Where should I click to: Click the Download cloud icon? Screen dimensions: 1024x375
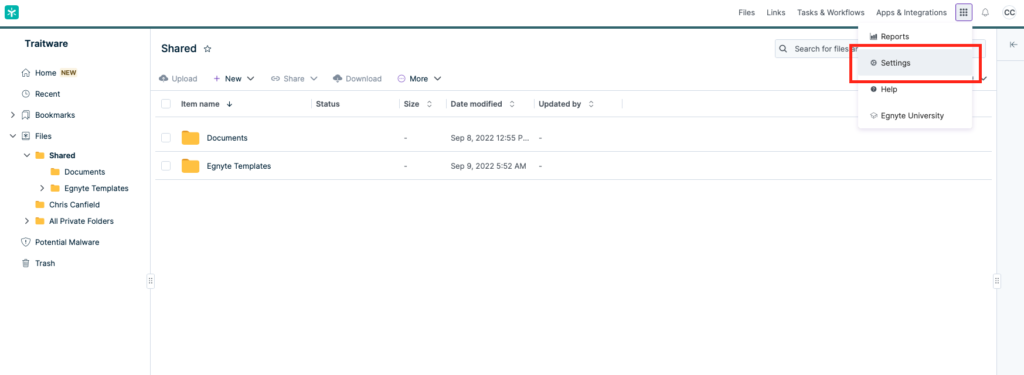pos(338,78)
